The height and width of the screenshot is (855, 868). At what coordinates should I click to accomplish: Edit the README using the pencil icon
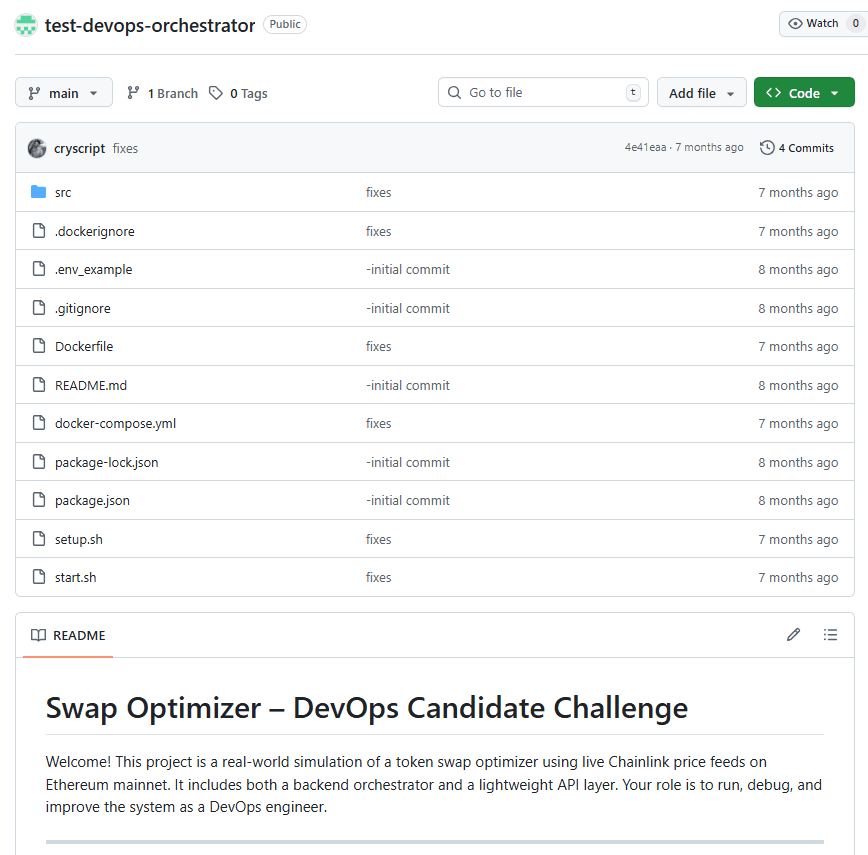coord(793,635)
